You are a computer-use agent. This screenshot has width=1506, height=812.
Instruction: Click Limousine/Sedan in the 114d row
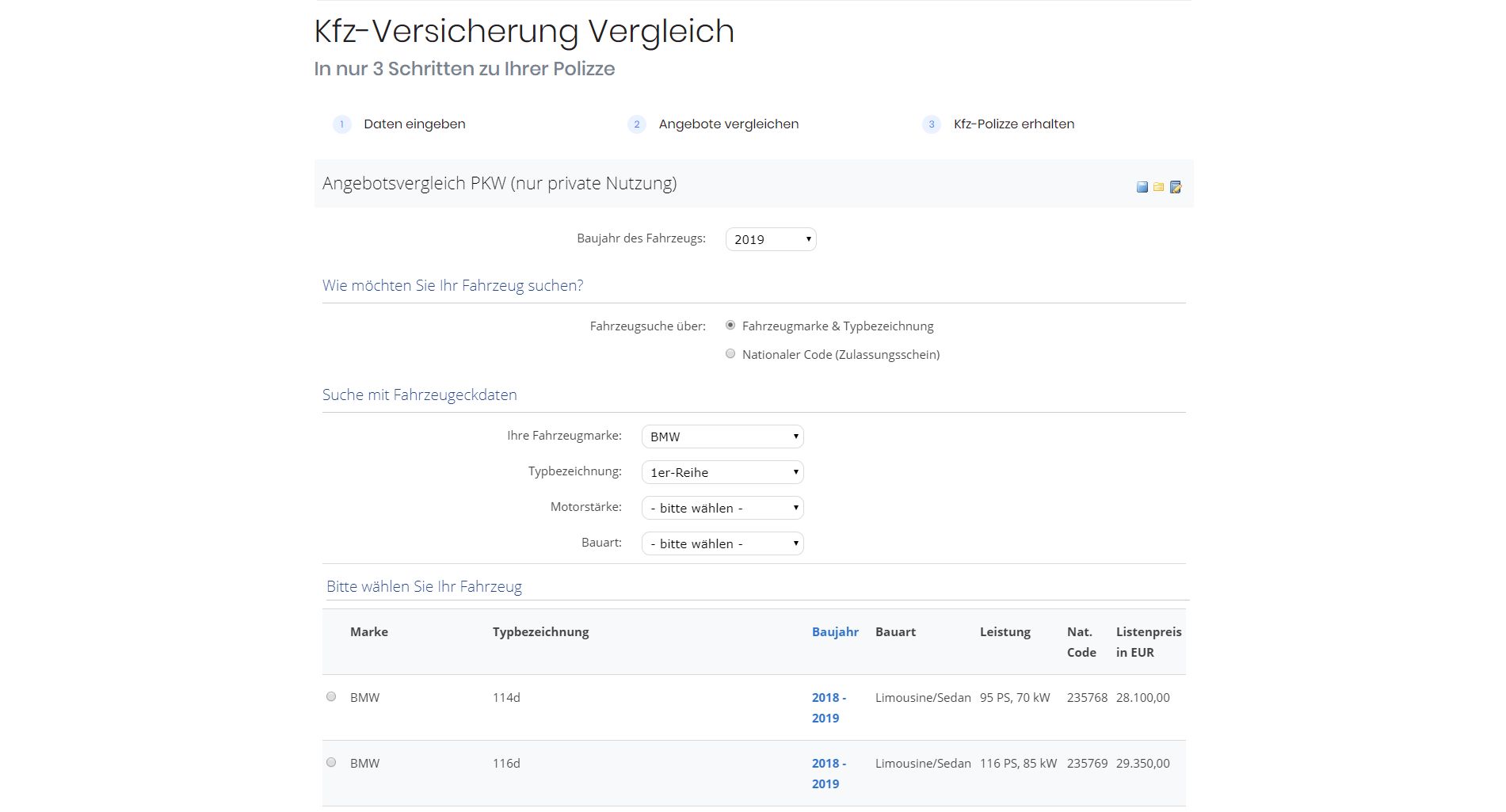coord(923,698)
